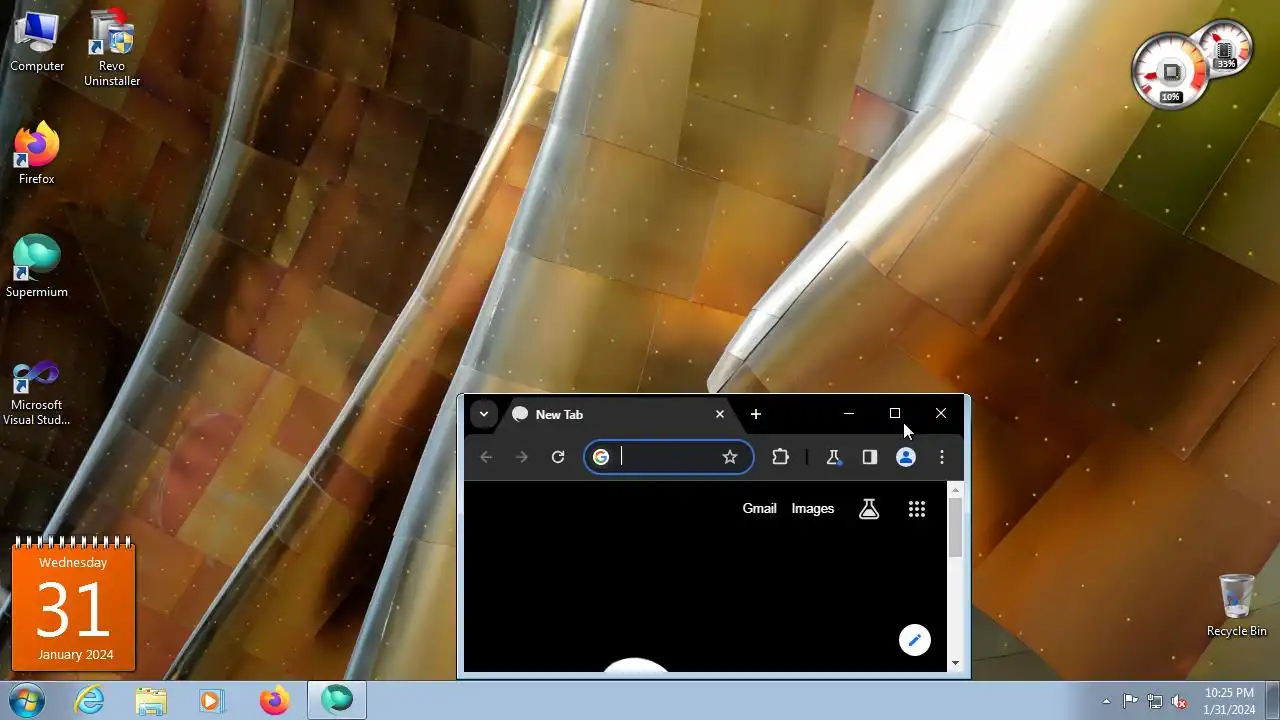
Task: Open the Revo Uninstaller shortcut
Action: point(112,48)
